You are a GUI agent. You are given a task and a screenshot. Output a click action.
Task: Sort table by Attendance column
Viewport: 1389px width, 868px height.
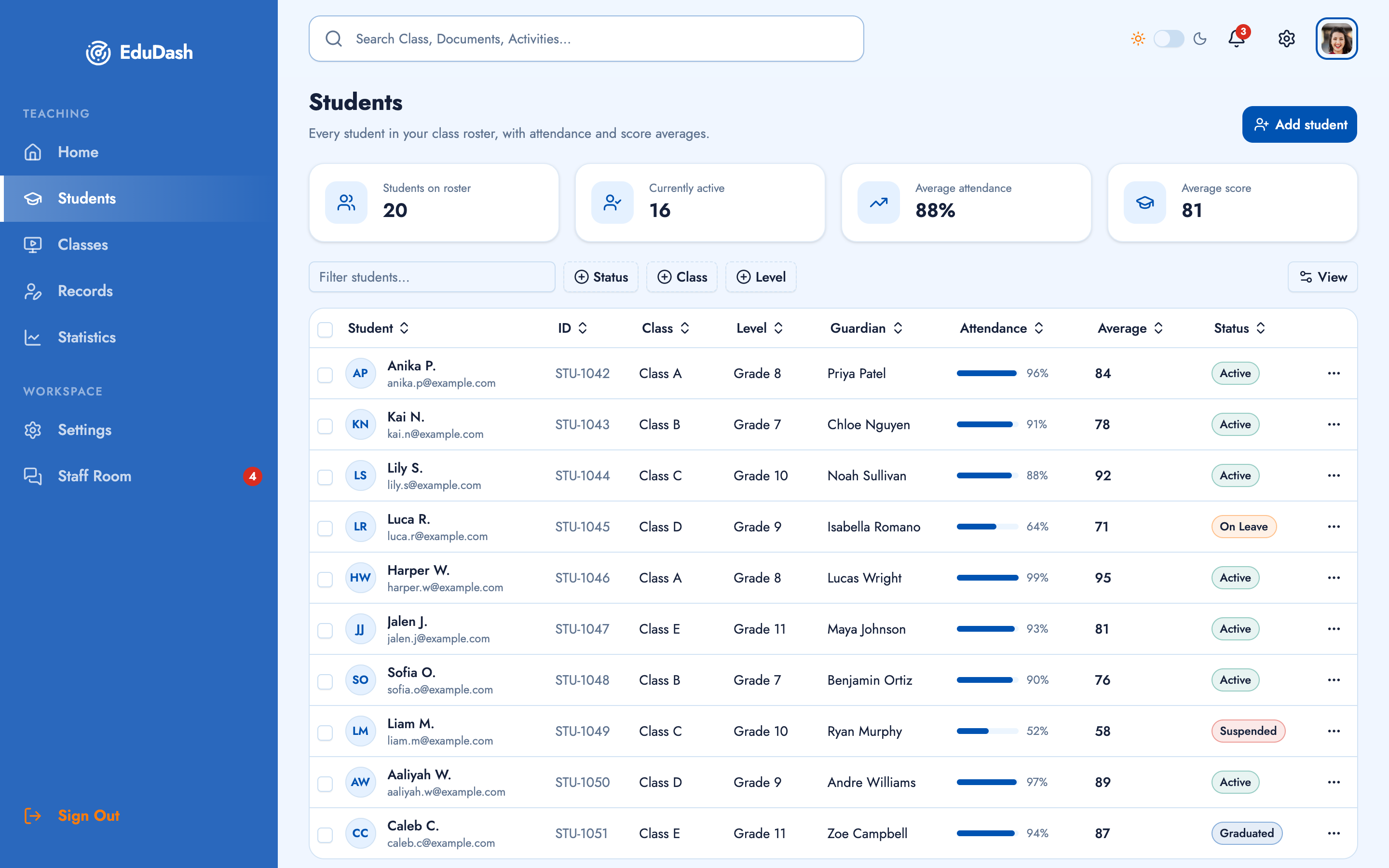[1002, 328]
